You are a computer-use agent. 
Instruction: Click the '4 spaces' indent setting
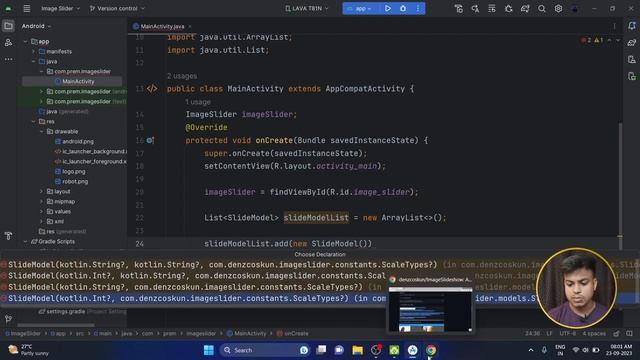click(594, 333)
